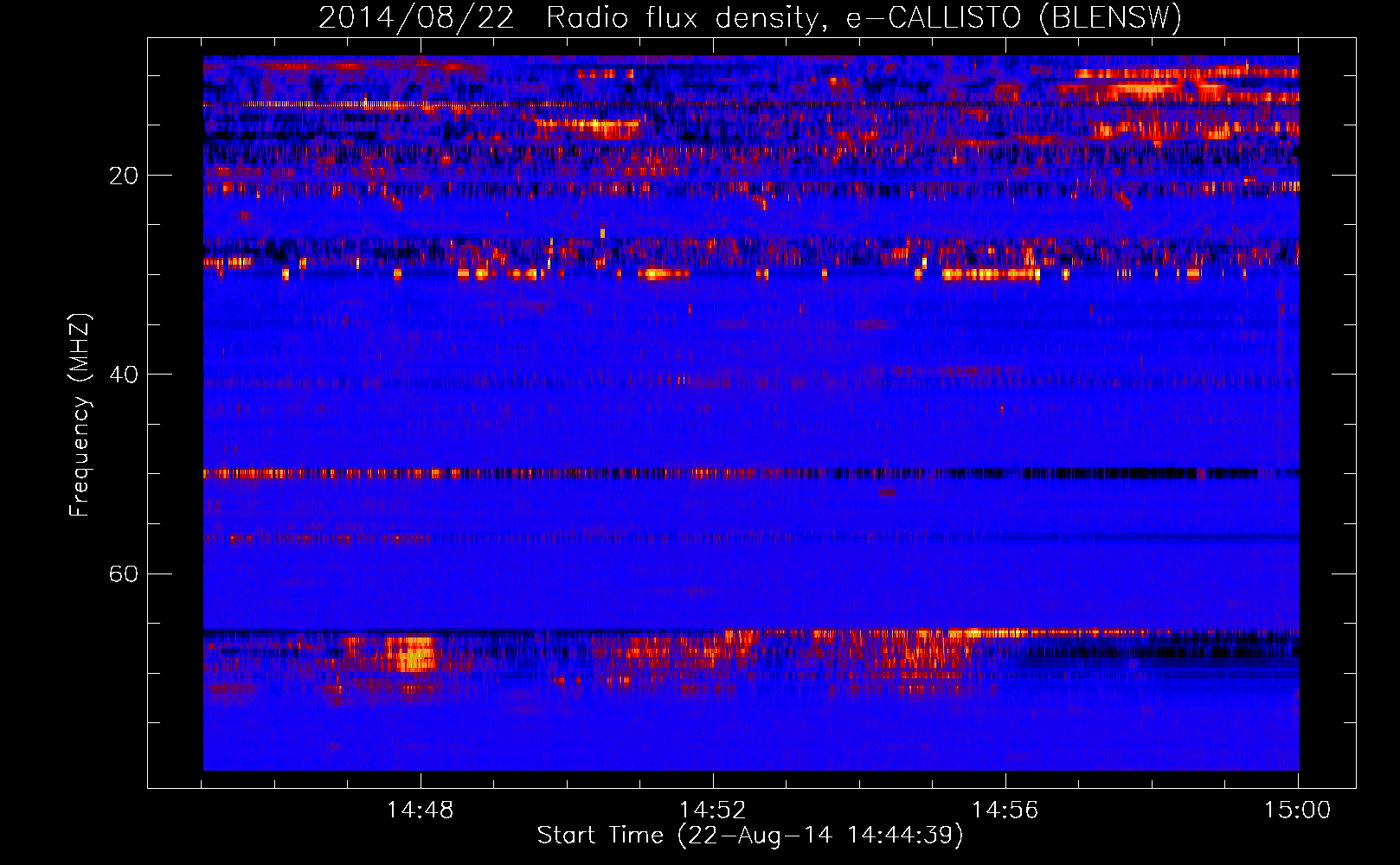This screenshot has width=1400, height=865.
Task: Click the 'Frequency (MHZ)' axis label
Action: click(x=80, y=415)
